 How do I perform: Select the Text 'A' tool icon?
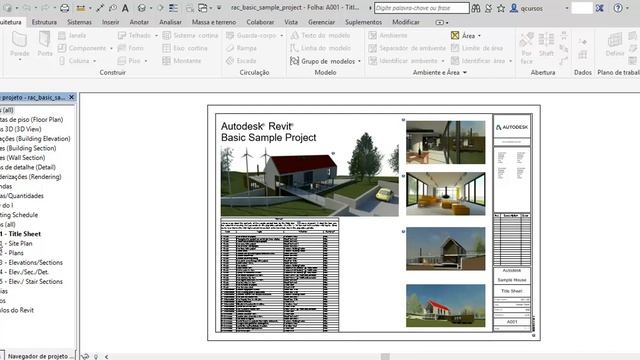(125, 8)
